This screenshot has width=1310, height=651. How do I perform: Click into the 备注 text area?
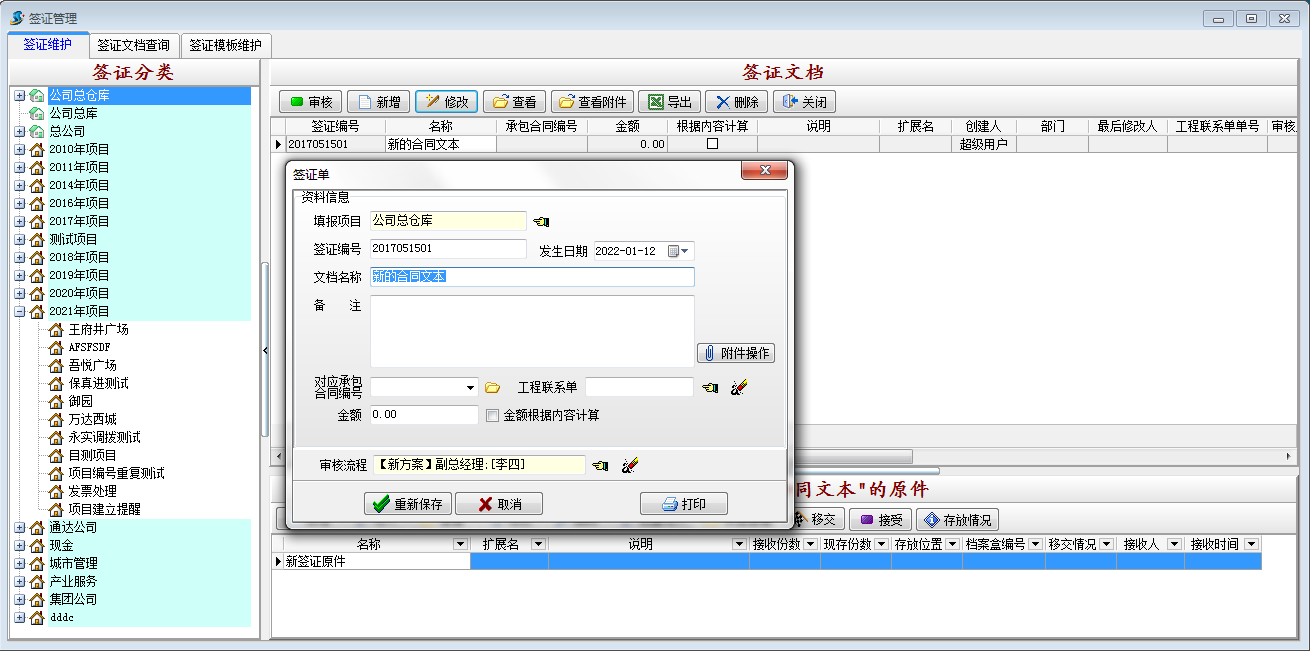pyautogui.click(x=531, y=331)
